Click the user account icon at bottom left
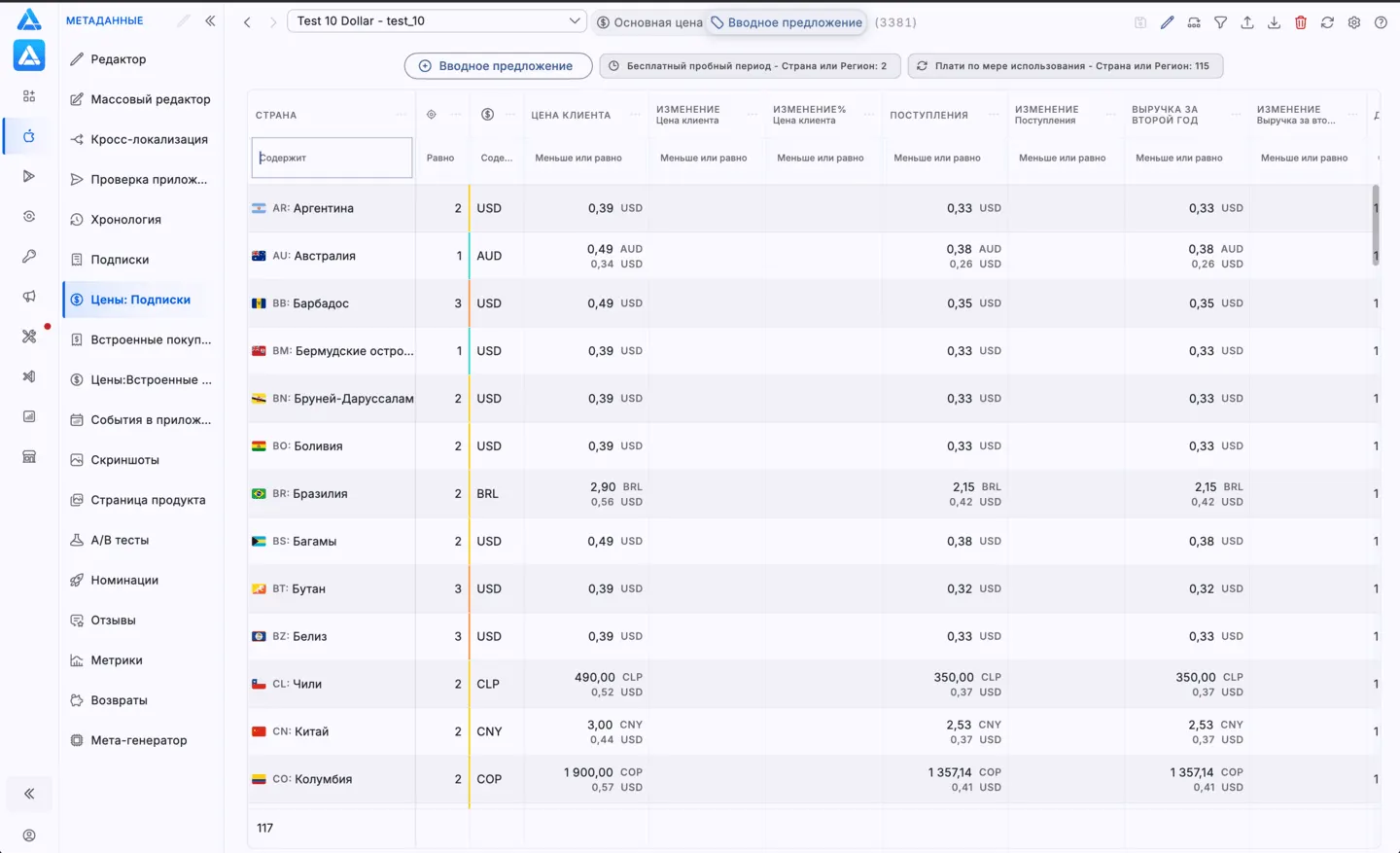This screenshot has width=1400, height=853. tap(29, 835)
